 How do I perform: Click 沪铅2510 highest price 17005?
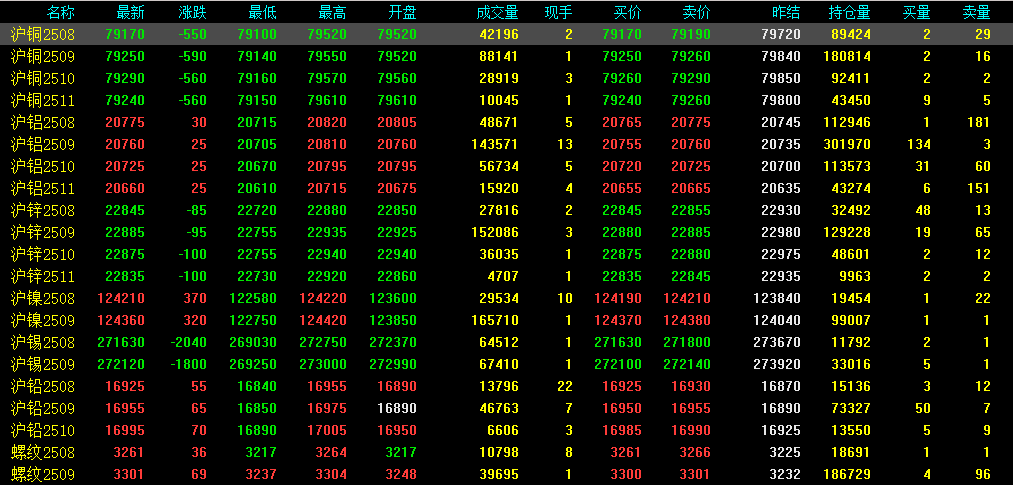pos(327,430)
